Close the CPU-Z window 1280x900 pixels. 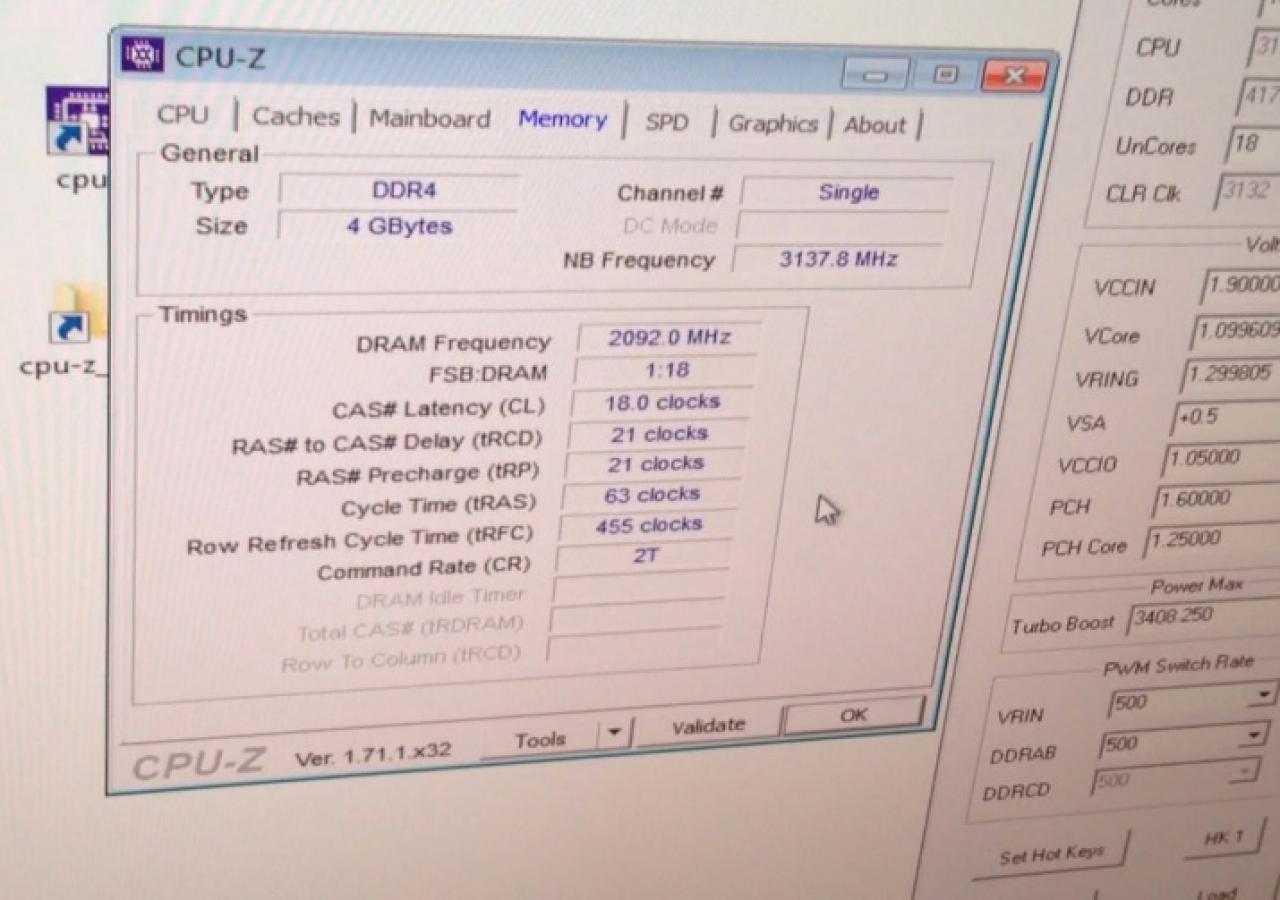pyautogui.click(x=1014, y=76)
